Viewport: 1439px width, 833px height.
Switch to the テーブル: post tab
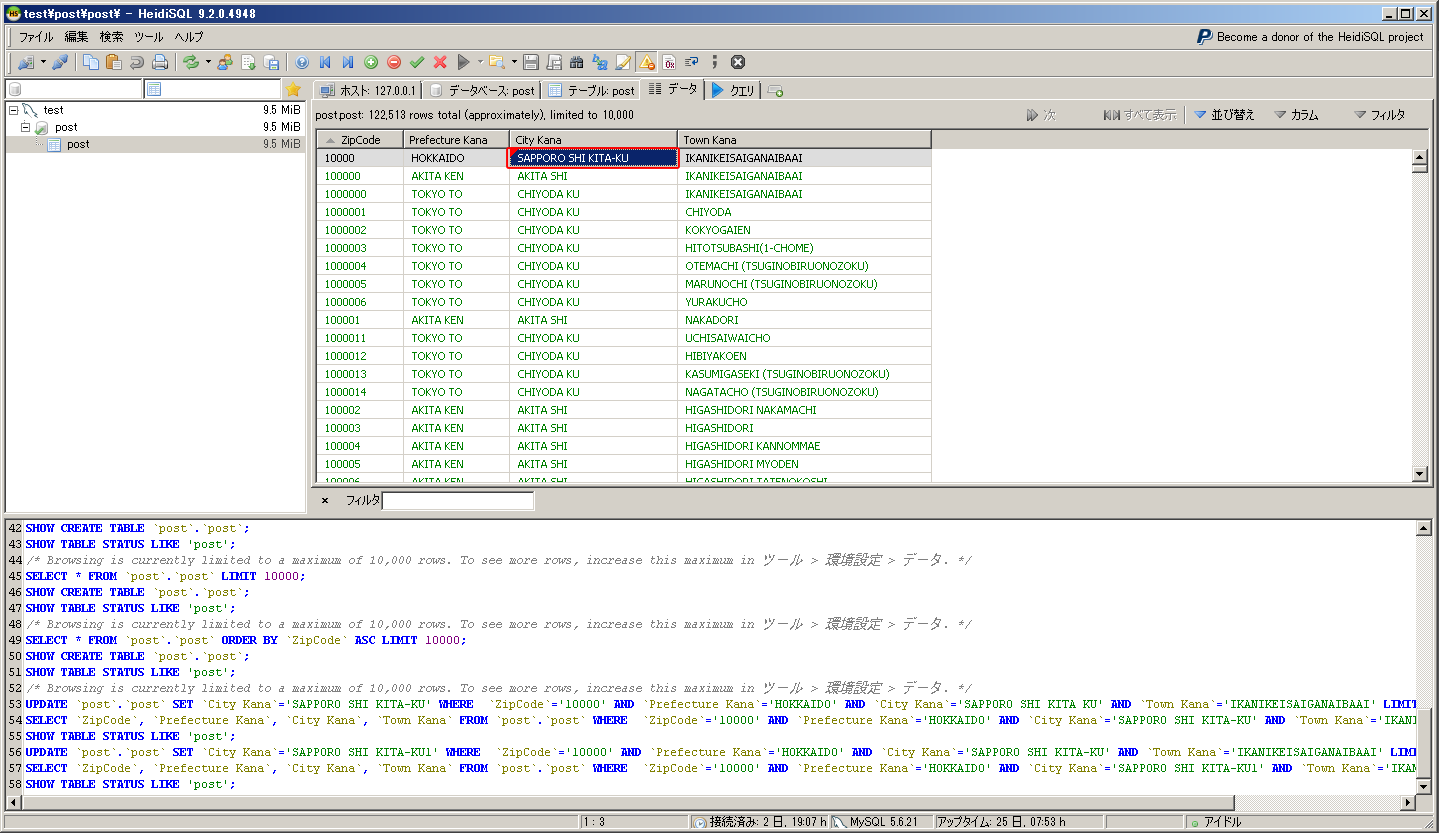592,90
